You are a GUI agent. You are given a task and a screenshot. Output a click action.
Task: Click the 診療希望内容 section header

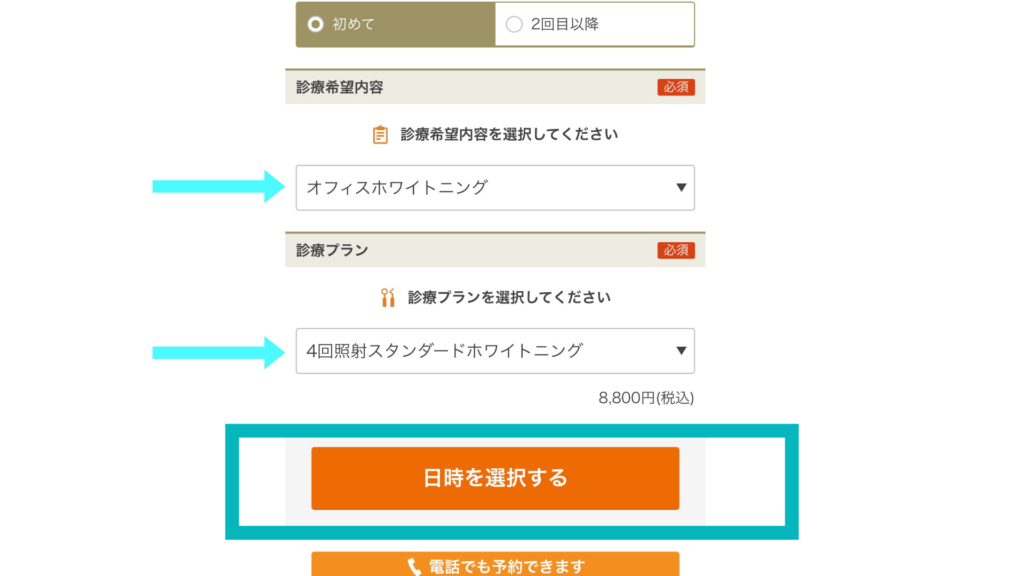(495, 87)
